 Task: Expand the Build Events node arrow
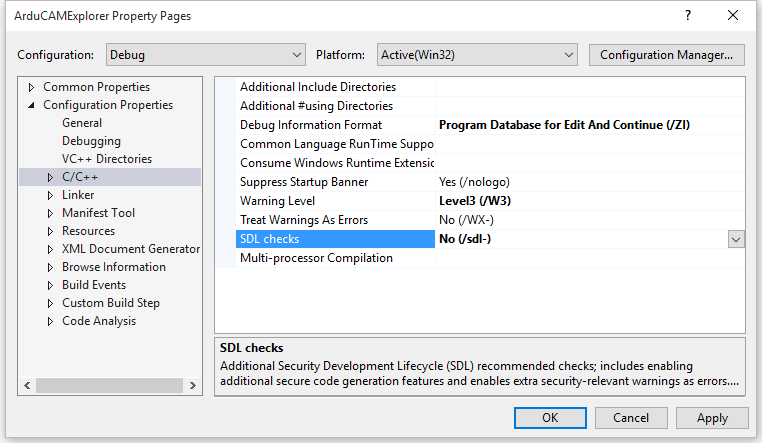point(50,285)
